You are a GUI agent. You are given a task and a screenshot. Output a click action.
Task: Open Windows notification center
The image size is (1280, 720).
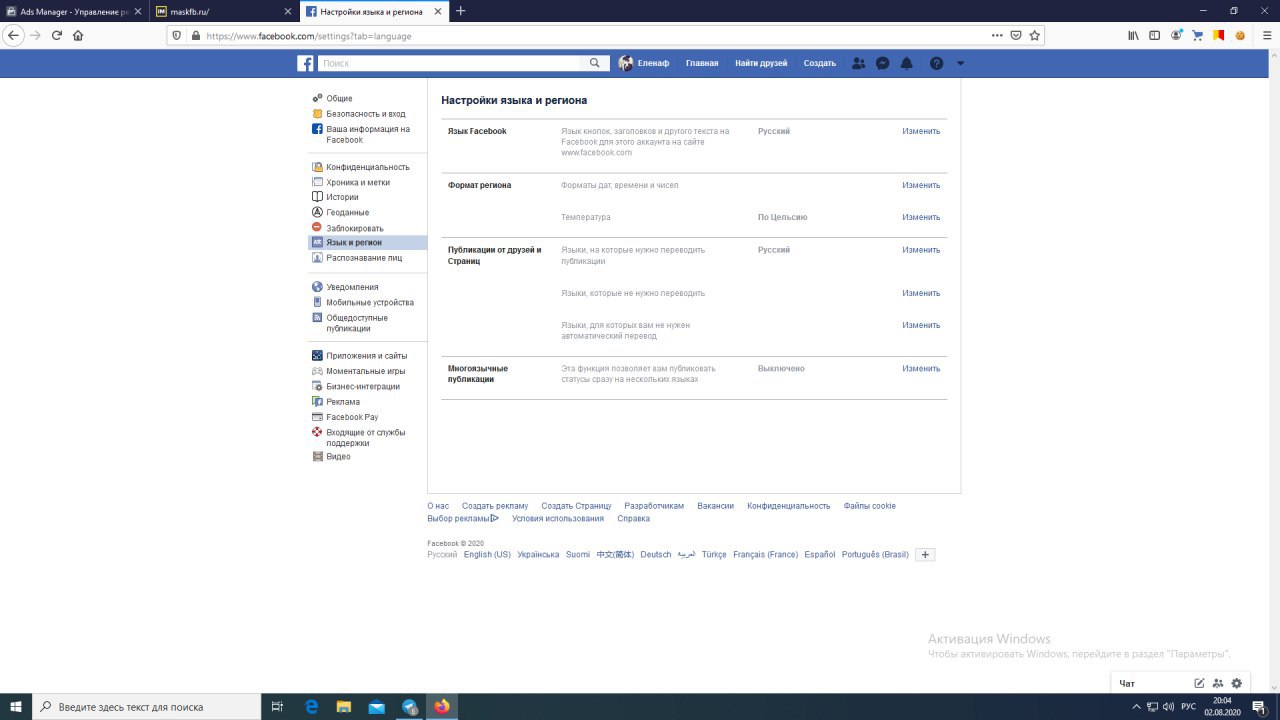(1259, 707)
